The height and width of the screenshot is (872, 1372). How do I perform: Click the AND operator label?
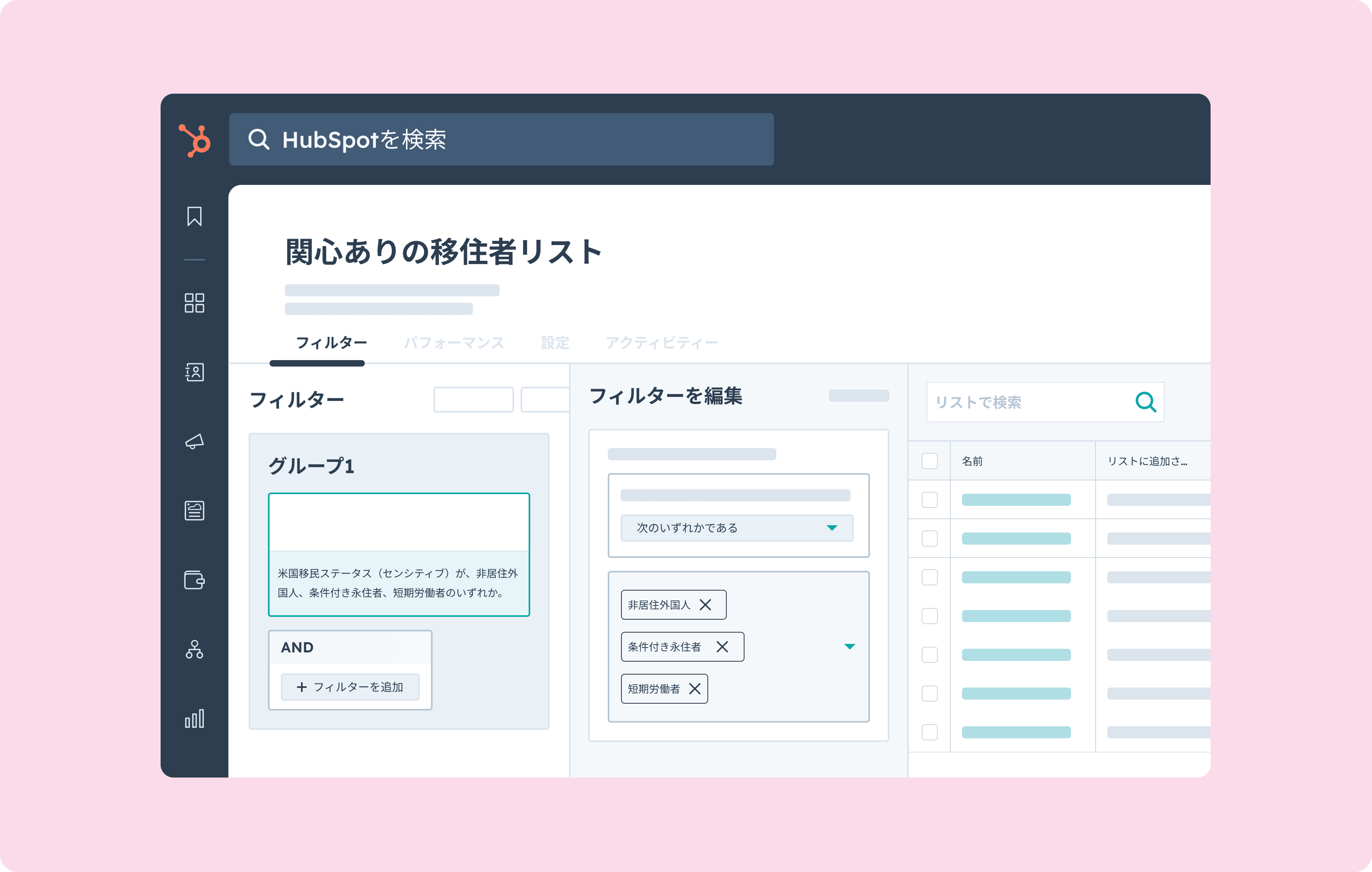pyautogui.click(x=297, y=648)
